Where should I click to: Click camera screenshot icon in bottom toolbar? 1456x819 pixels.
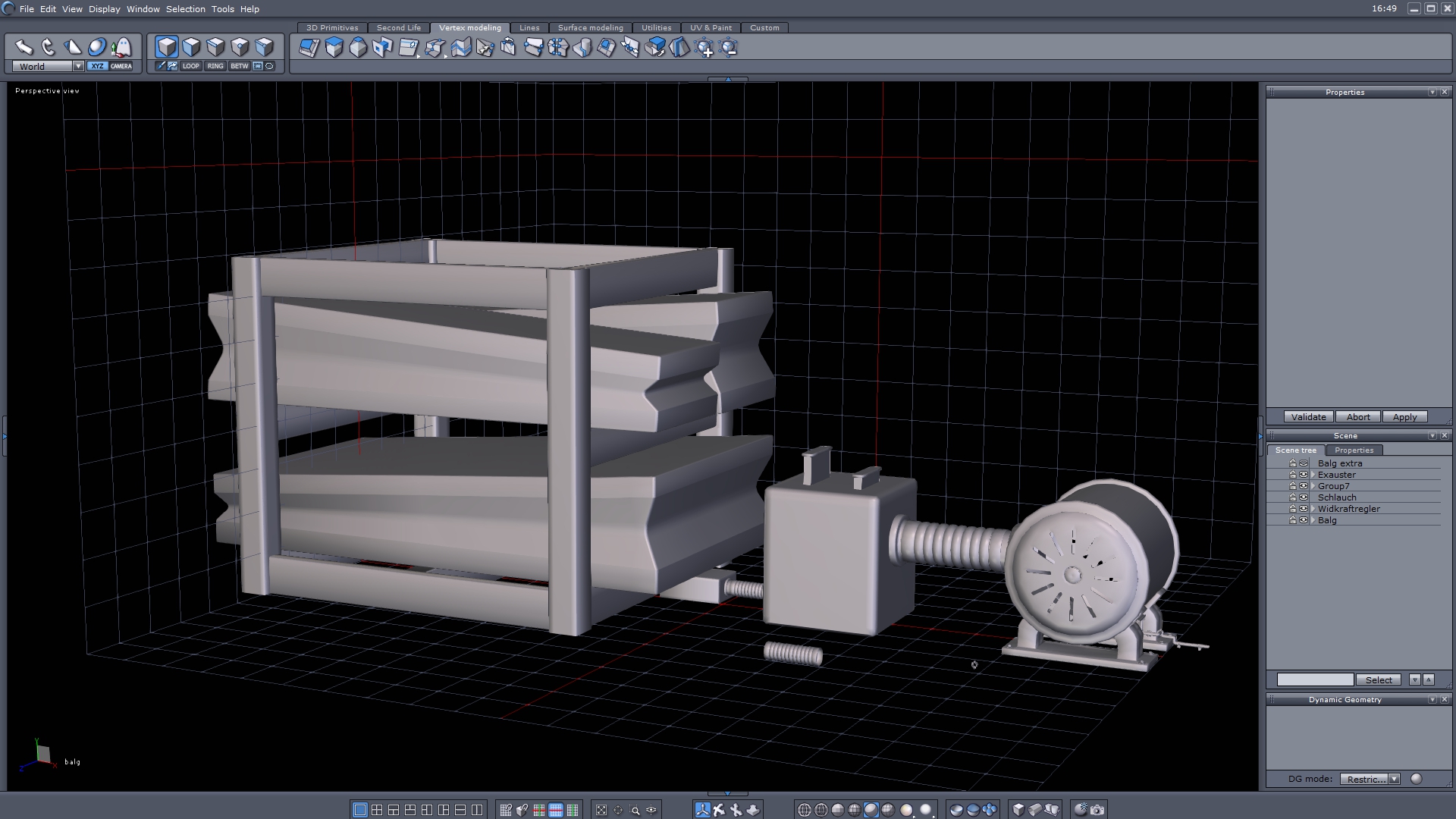pos(1097,810)
